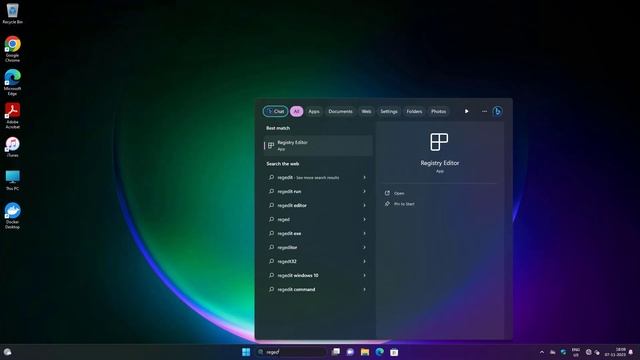
Task: Open Docker Desktop shortcut
Action: [12, 216]
